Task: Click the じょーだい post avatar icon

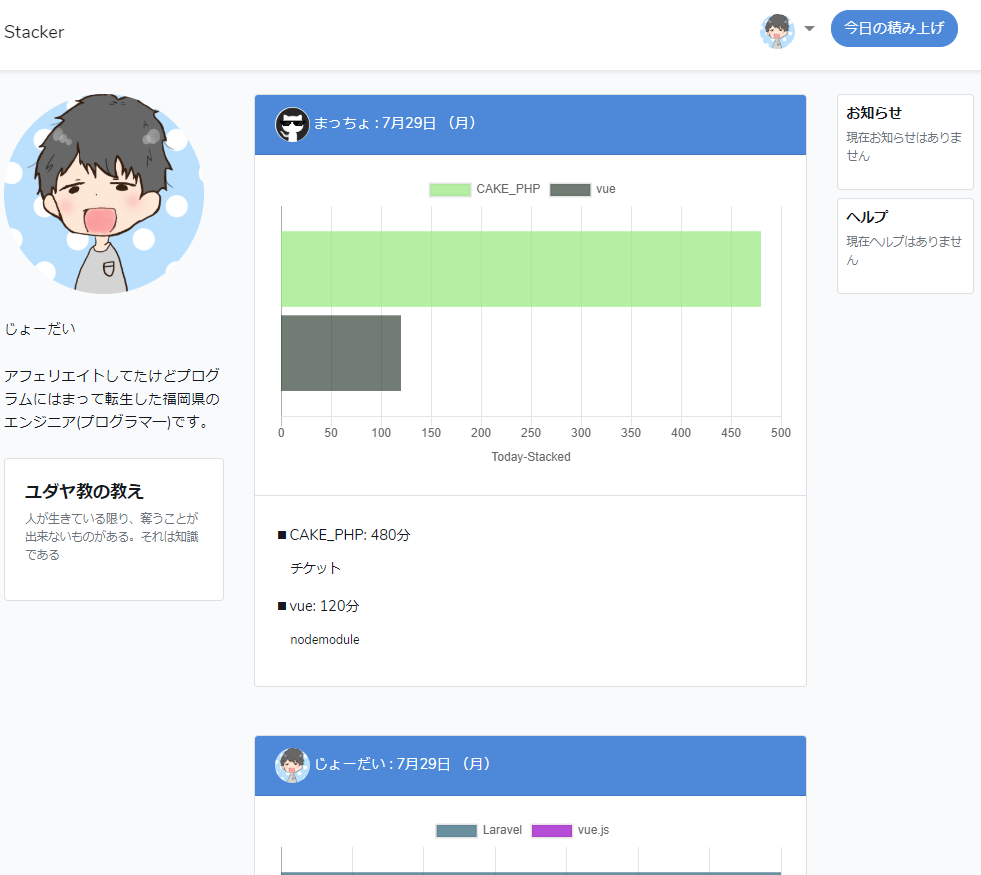Action: click(292, 765)
